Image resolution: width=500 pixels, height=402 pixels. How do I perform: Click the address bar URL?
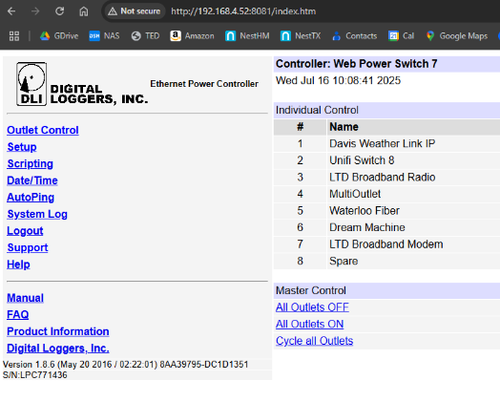point(243,11)
